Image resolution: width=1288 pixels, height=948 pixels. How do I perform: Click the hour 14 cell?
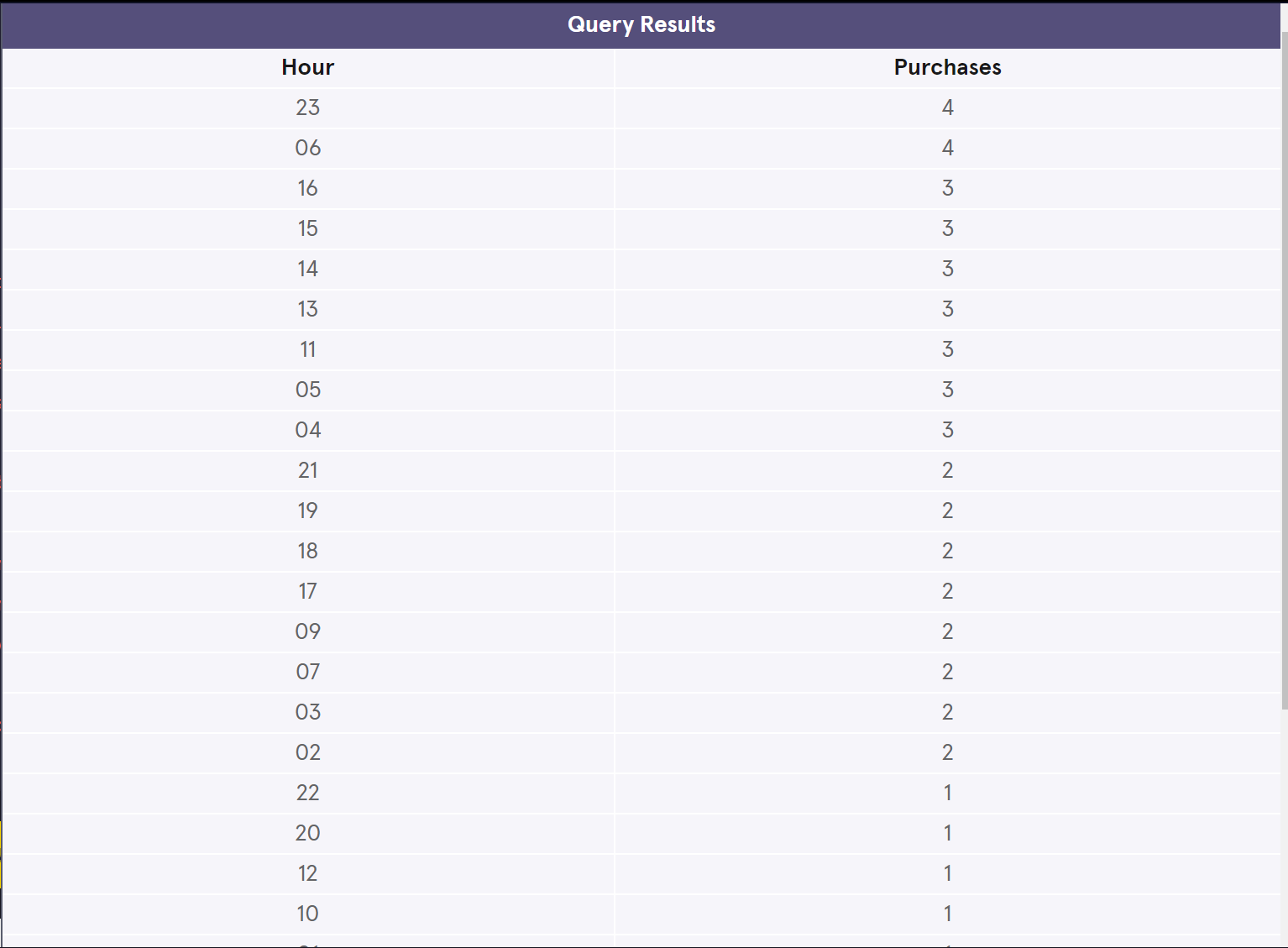pos(307,270)
